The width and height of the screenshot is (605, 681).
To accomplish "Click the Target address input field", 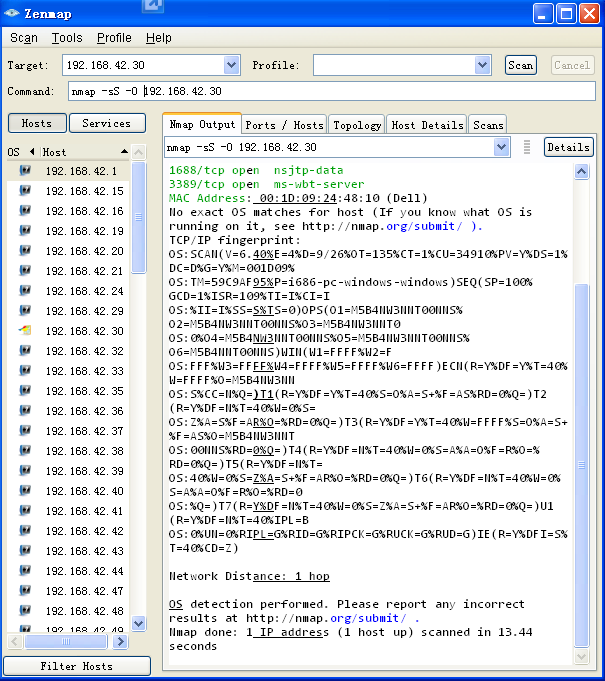I will pyautogui.click(x=144, y=65).
